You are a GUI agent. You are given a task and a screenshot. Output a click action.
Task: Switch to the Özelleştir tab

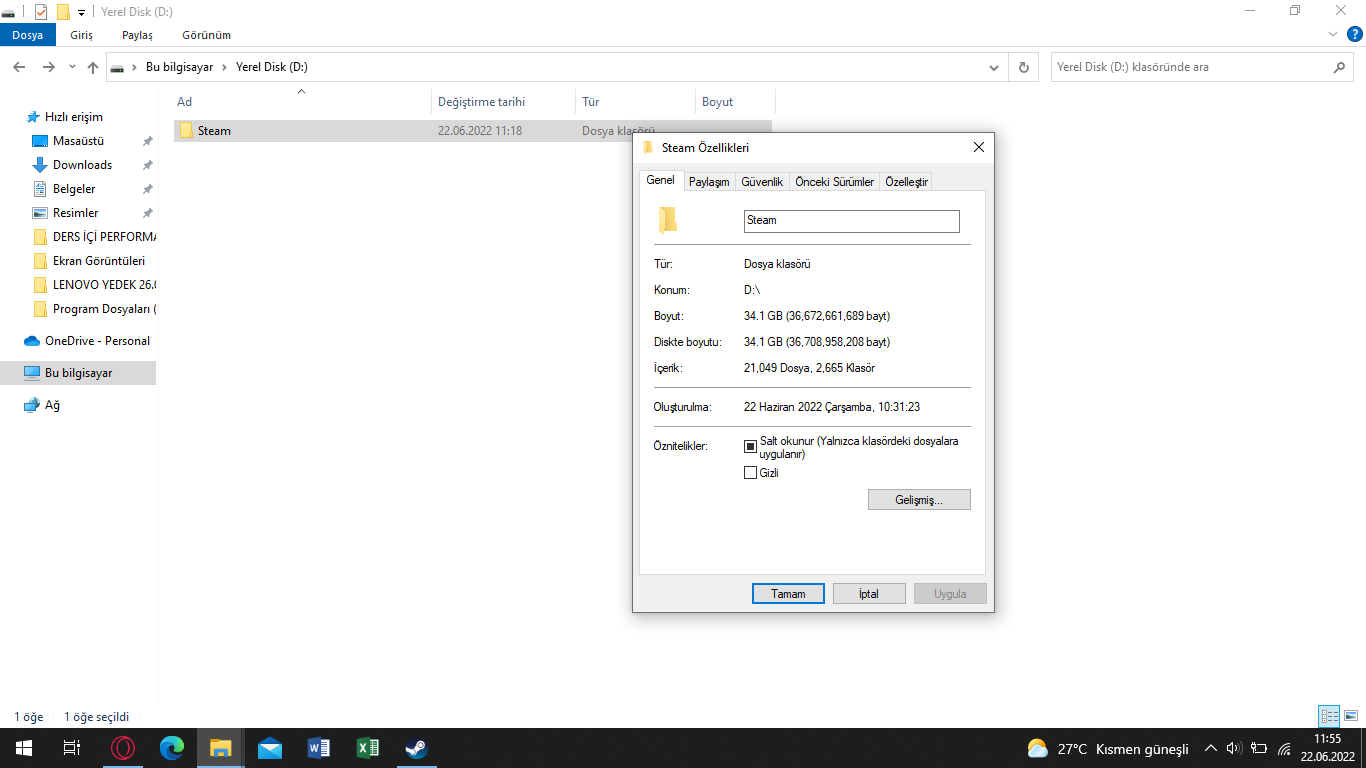[907, 182]
